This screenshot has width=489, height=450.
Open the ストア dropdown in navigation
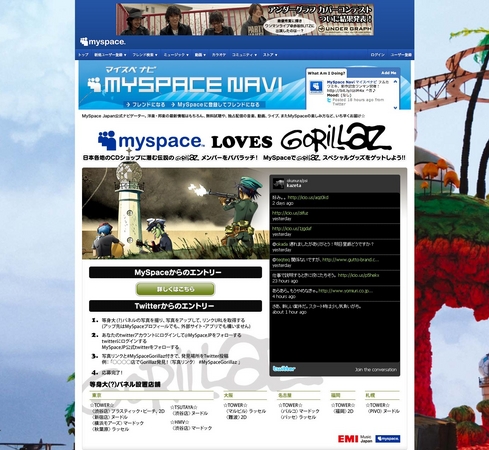tap(270, 55)
